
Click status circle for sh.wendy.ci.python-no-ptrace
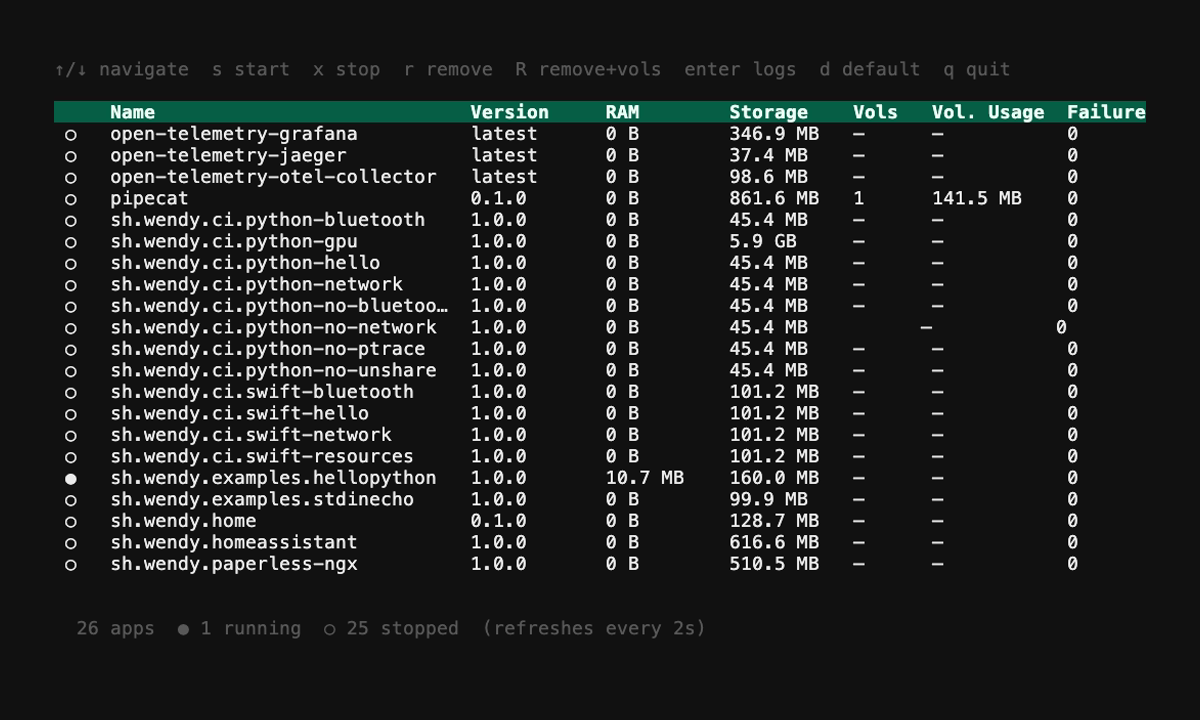[71, 350]
